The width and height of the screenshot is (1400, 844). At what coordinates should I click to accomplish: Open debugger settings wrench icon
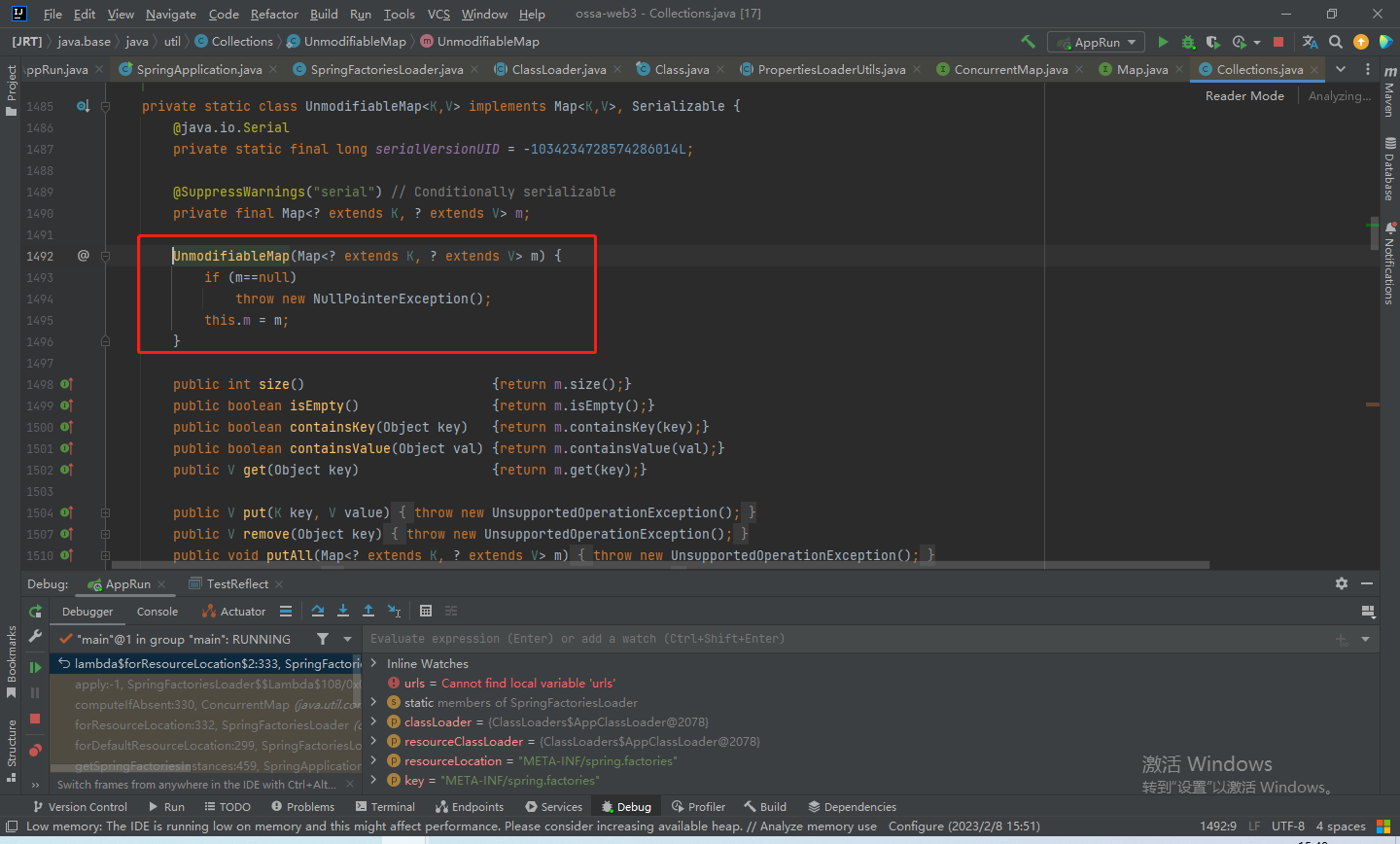[x=35, y=636]
